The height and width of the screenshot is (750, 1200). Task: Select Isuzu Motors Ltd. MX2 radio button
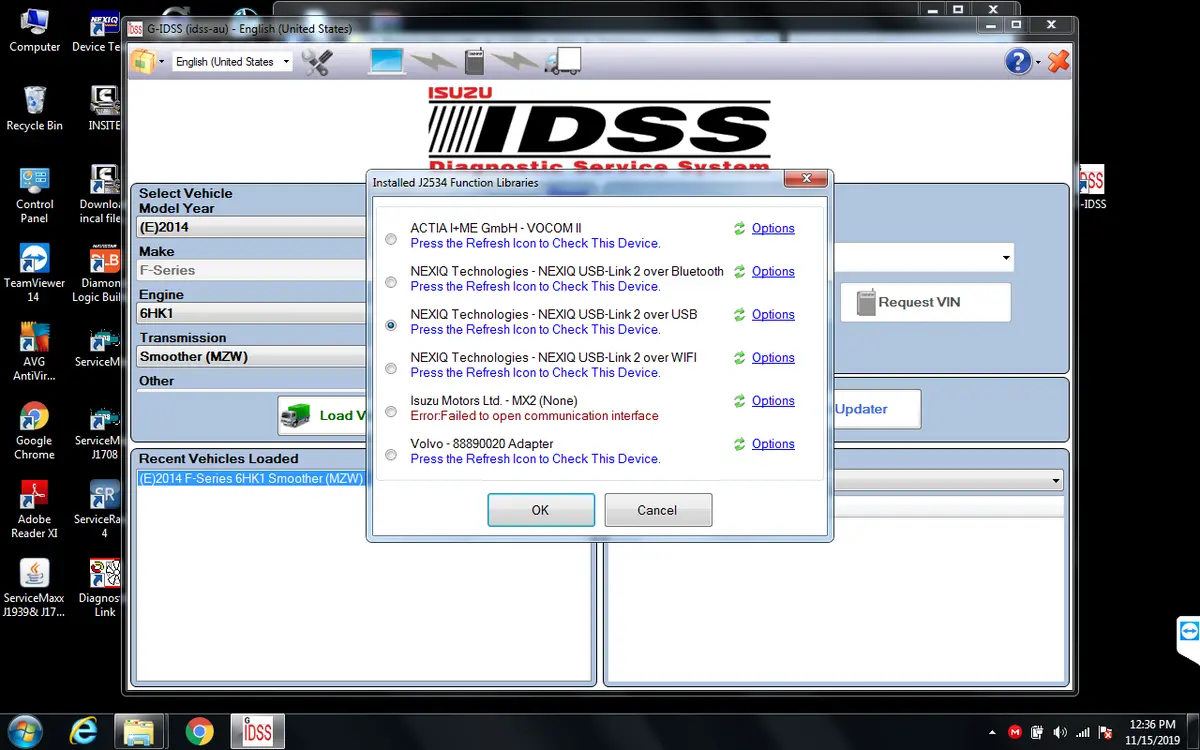[391, 411]
